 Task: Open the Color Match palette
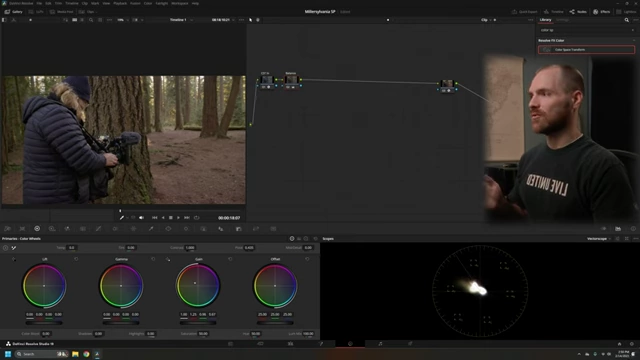[x=22, y=229]
